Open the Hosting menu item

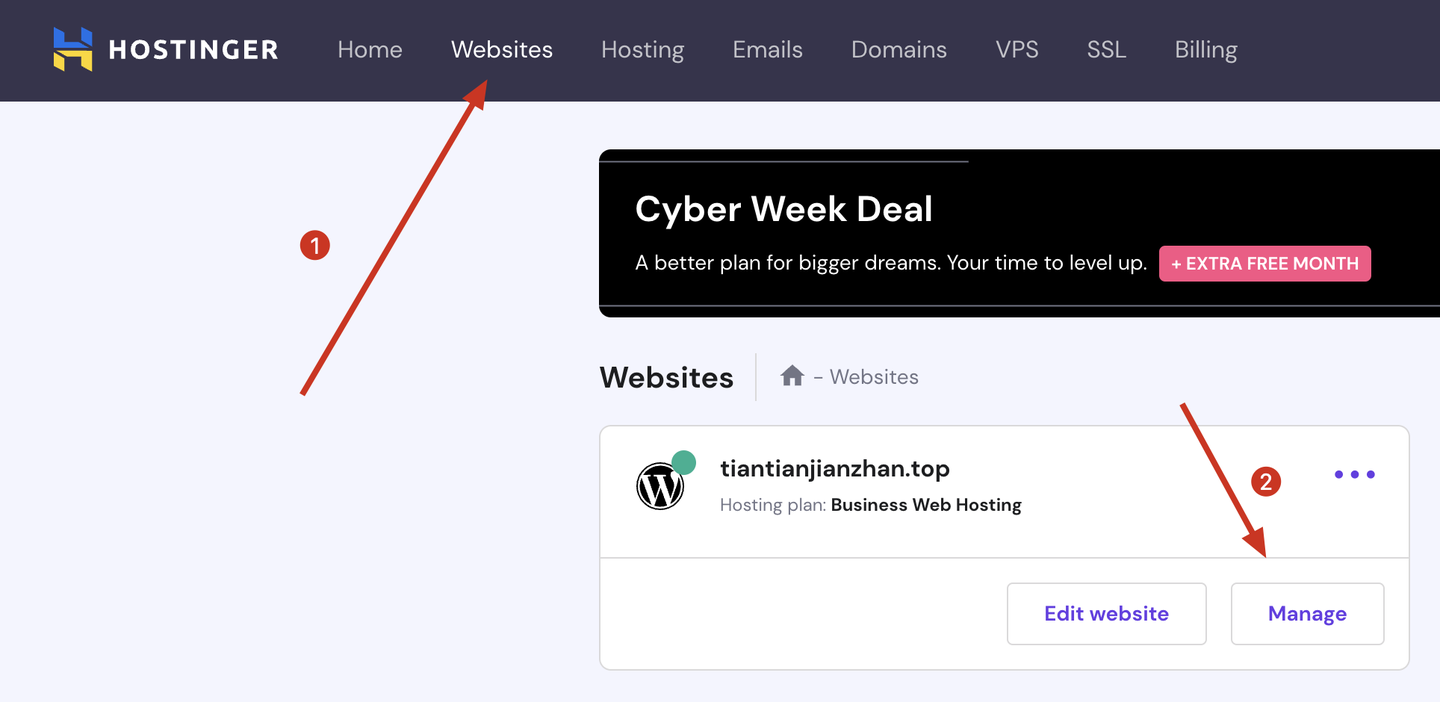point(643,50)
